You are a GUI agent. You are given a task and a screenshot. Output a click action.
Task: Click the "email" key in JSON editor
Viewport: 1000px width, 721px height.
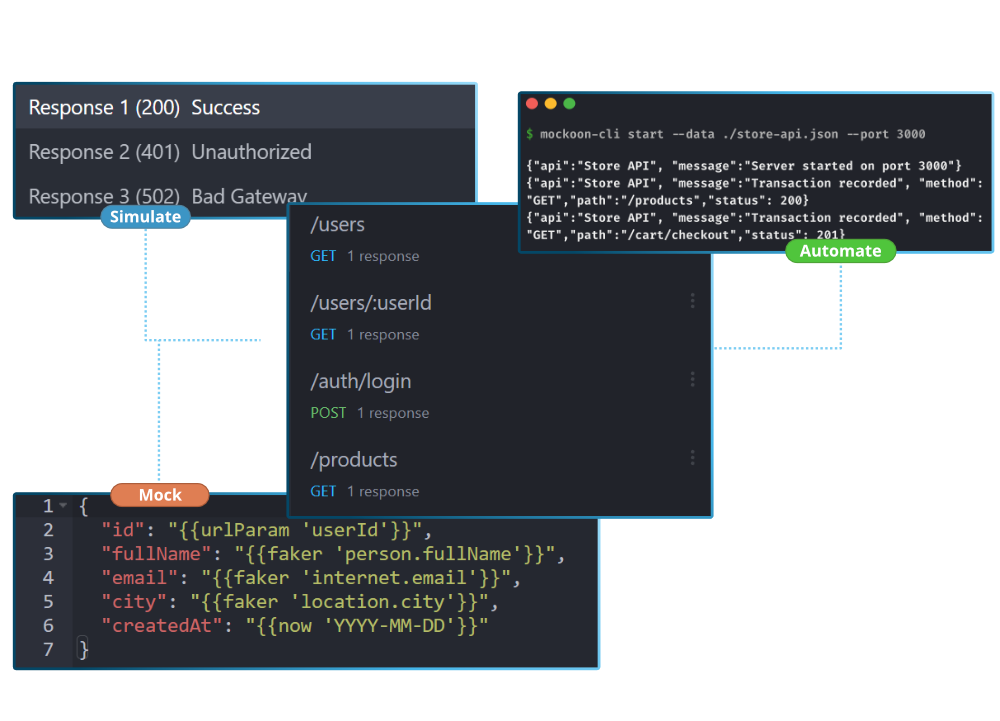pos(140,578)
